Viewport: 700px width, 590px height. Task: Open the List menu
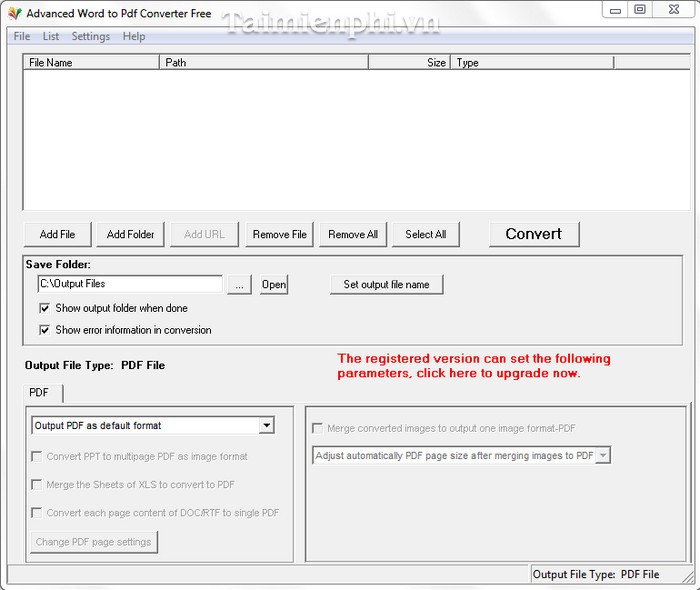click(x=51, y=36)
